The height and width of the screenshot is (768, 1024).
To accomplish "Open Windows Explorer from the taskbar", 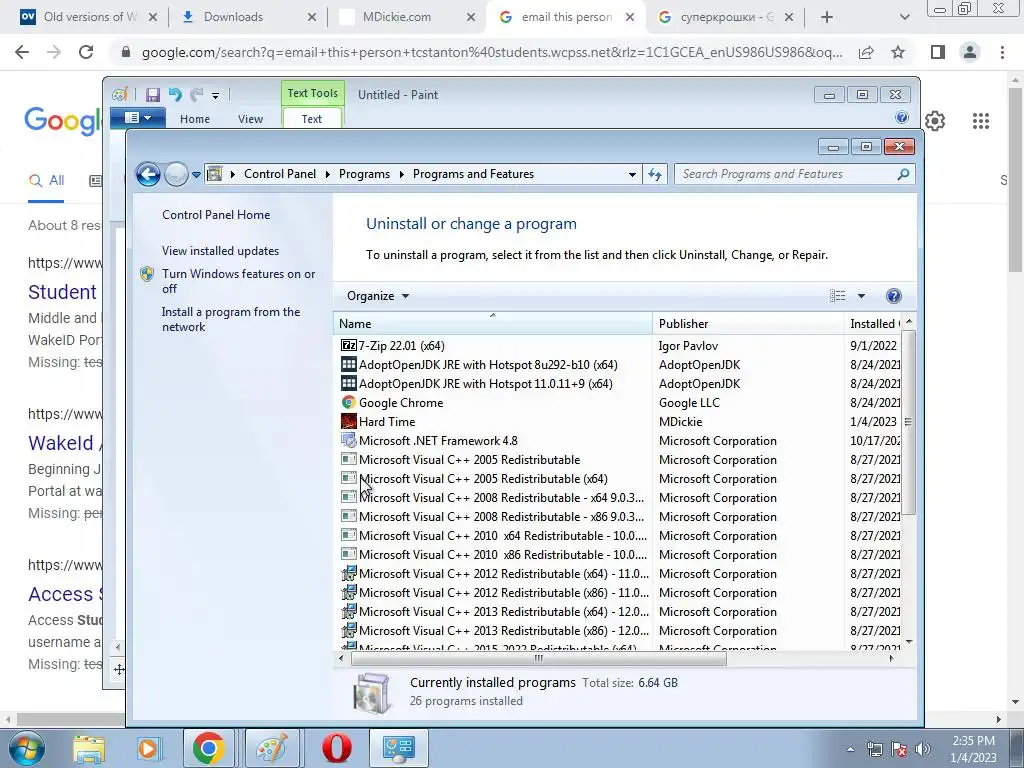I will 89,748.
